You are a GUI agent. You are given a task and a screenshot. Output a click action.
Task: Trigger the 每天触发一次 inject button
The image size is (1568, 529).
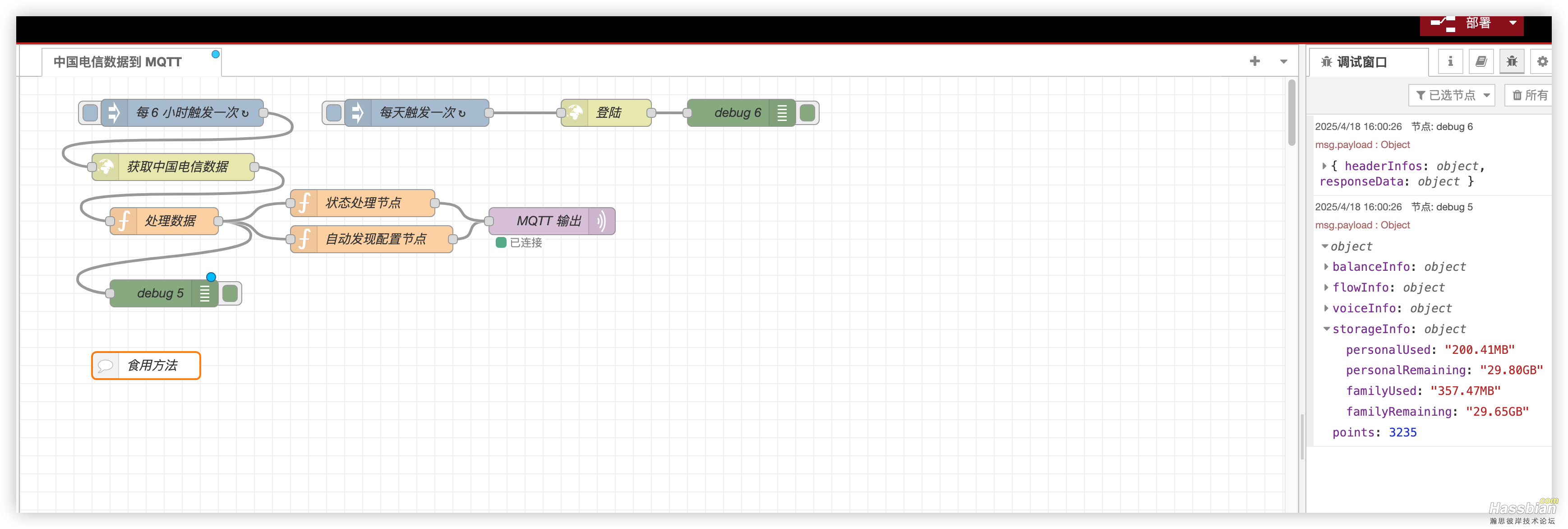333,113
